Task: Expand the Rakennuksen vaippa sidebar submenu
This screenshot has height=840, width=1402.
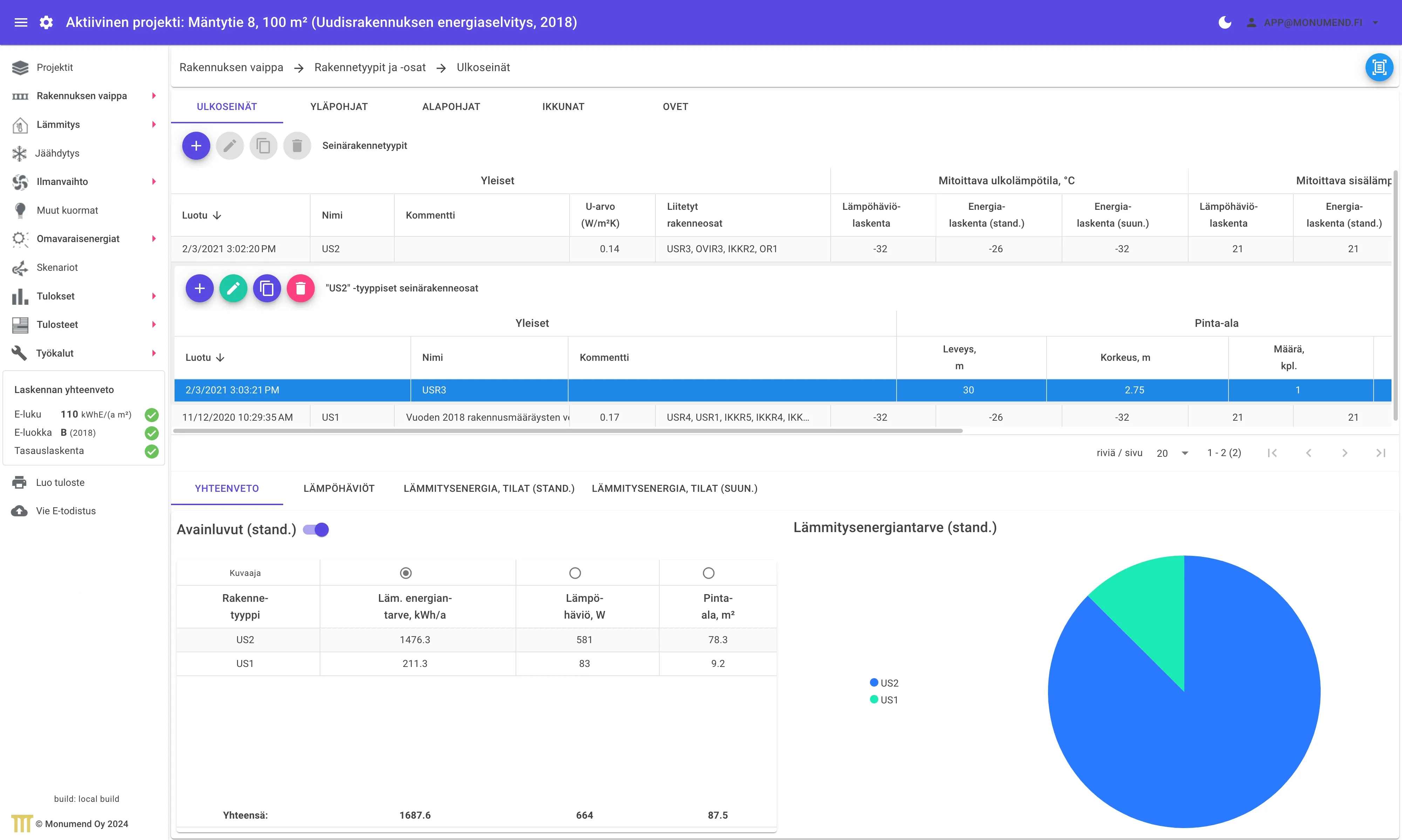Action: pyautogui.click(x=154, y=96)
